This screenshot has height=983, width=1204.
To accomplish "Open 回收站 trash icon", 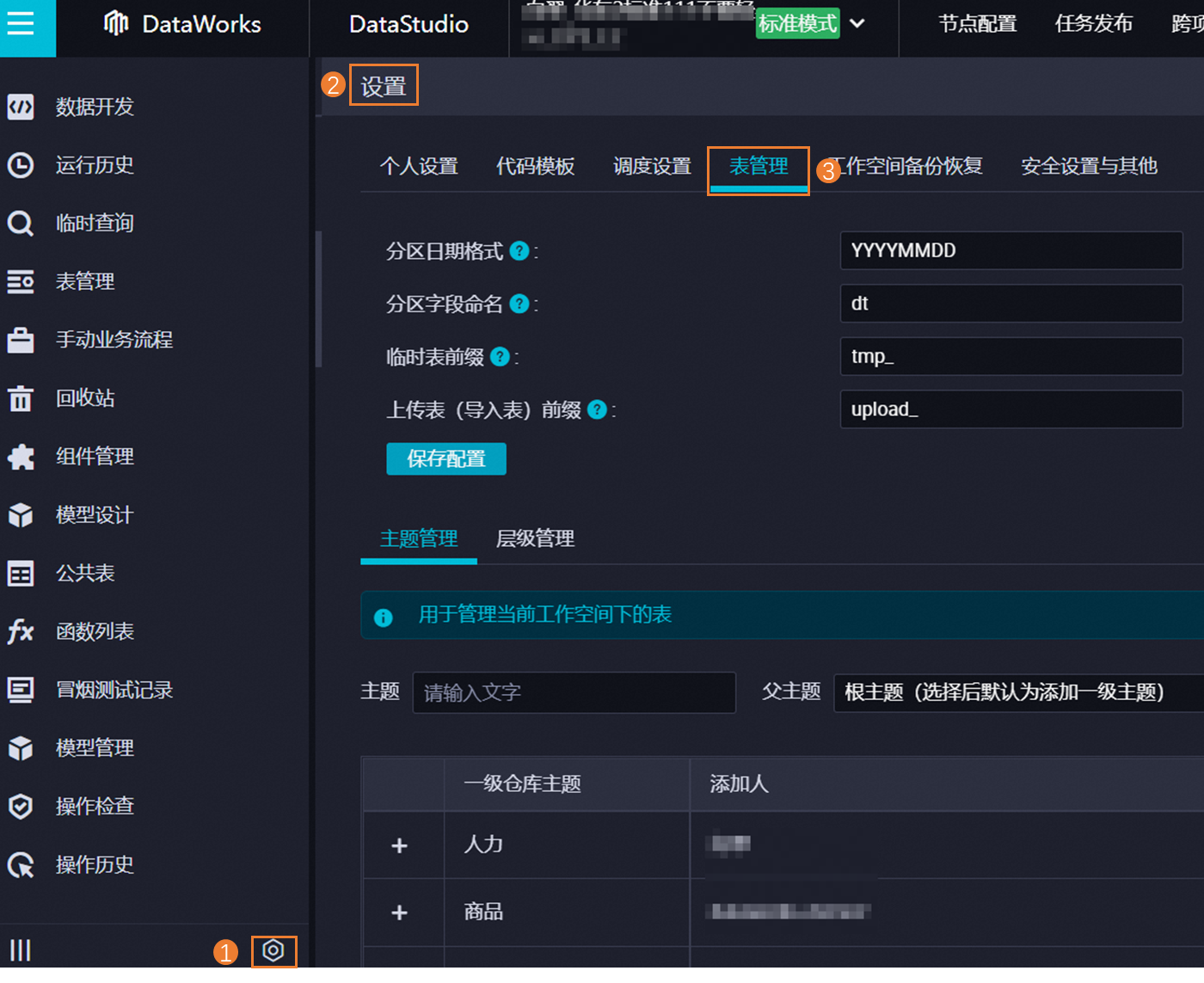I will (21, 398).
